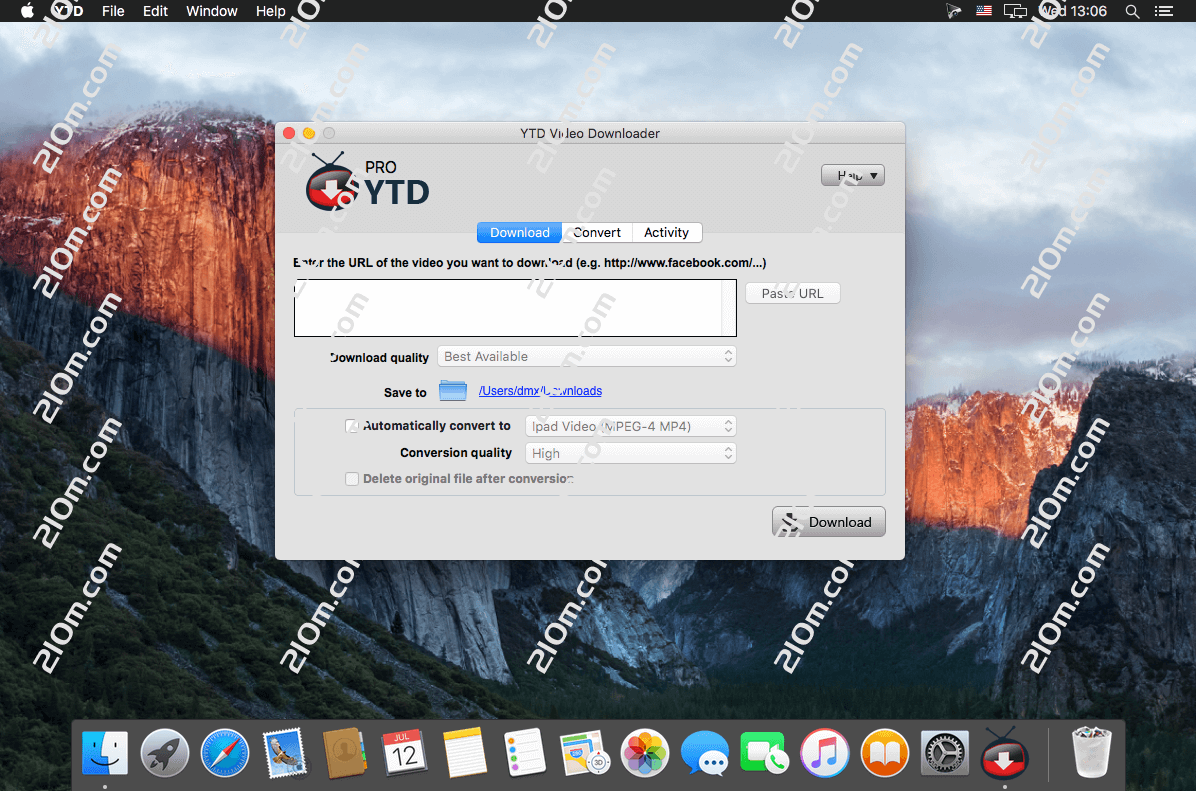Click the yellow minimize window button
Viewport: 1196px width, 791px height.
coord(309,133)
